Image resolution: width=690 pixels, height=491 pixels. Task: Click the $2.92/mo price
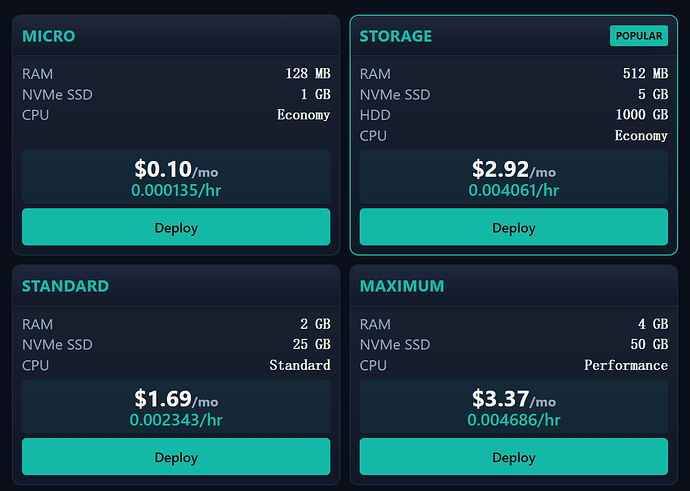pyautogui.click(x=514, y=169)
